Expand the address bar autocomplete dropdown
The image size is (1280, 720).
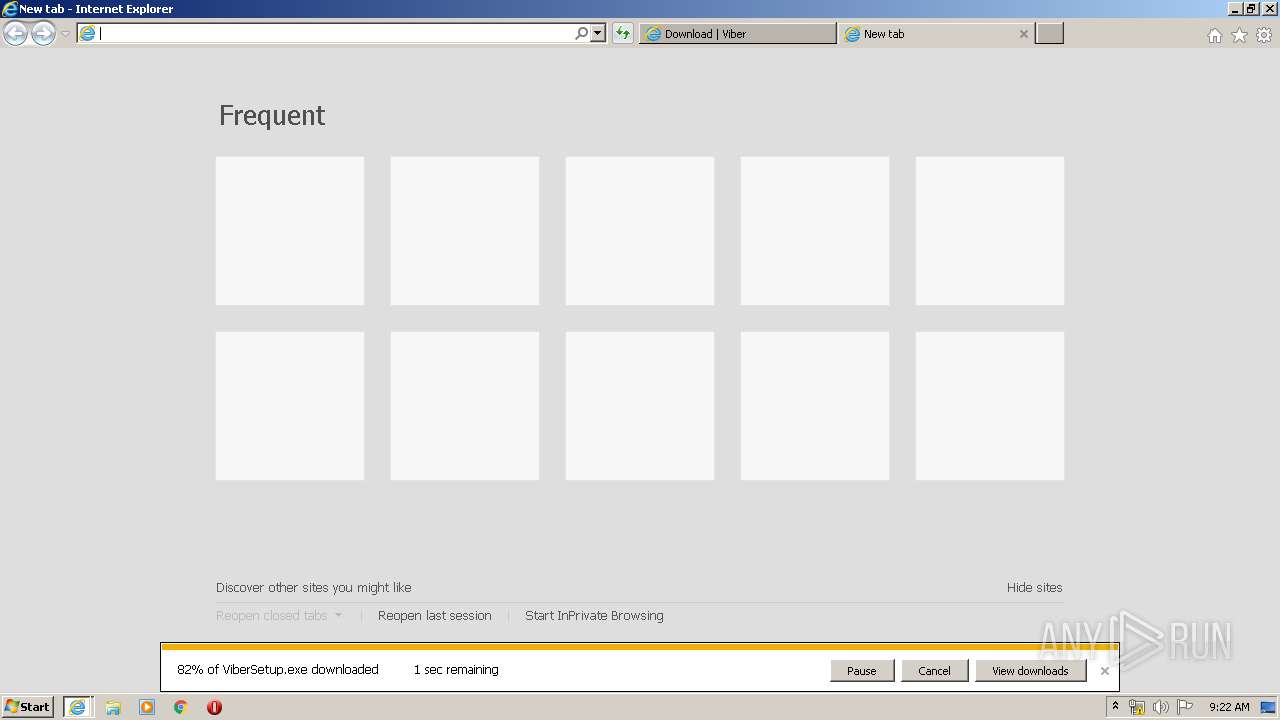(598, 33)
